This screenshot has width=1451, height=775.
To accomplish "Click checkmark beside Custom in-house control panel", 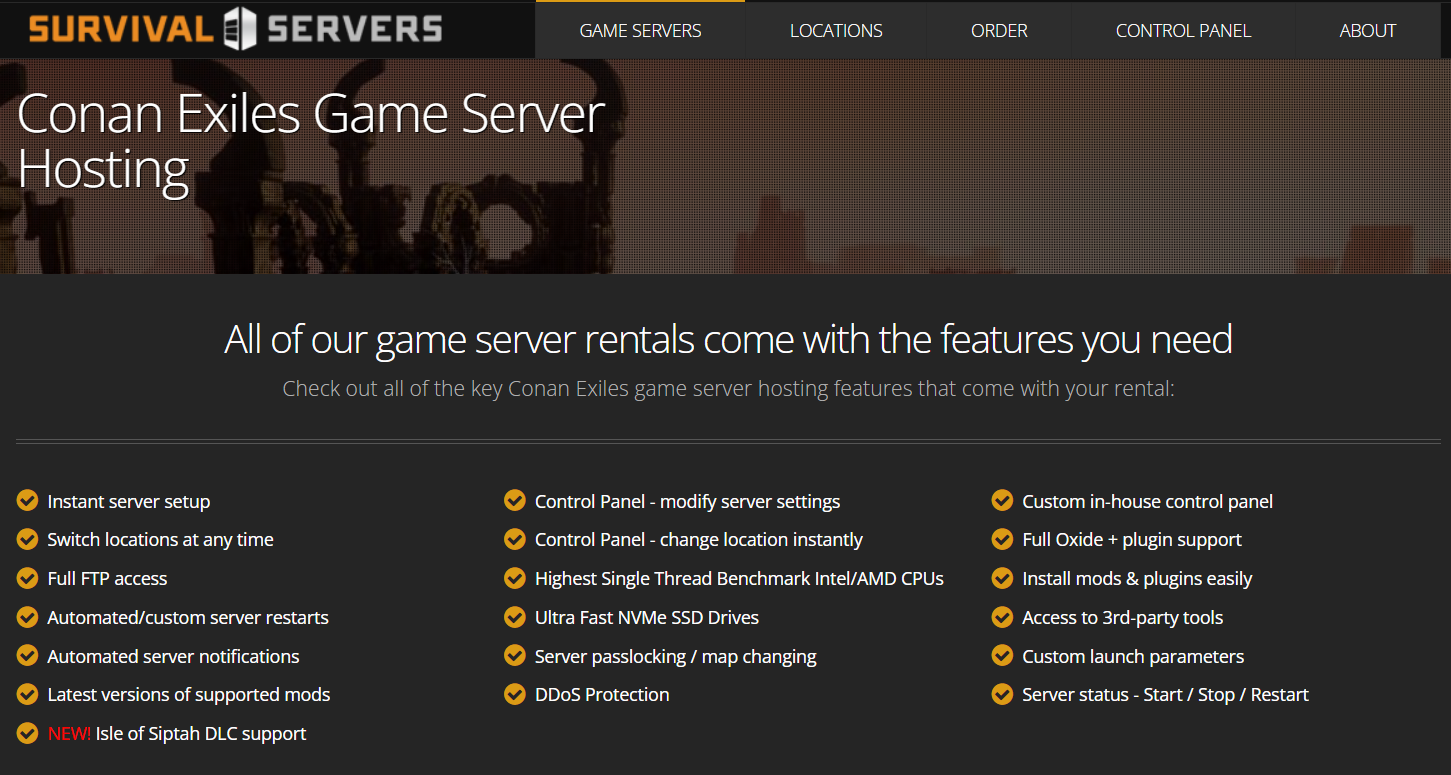I will 1003,500.
